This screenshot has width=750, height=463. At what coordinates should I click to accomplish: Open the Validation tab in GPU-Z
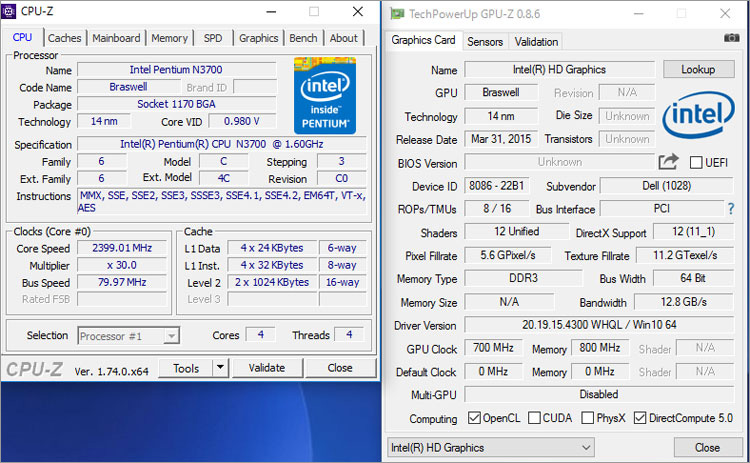pyautogui.click(x=536, y=42)
